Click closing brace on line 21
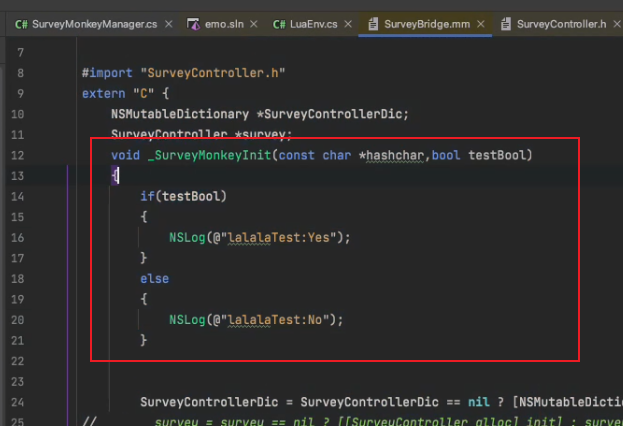Image resolution: width=623 pixels, height=426 pixels. 143,340
